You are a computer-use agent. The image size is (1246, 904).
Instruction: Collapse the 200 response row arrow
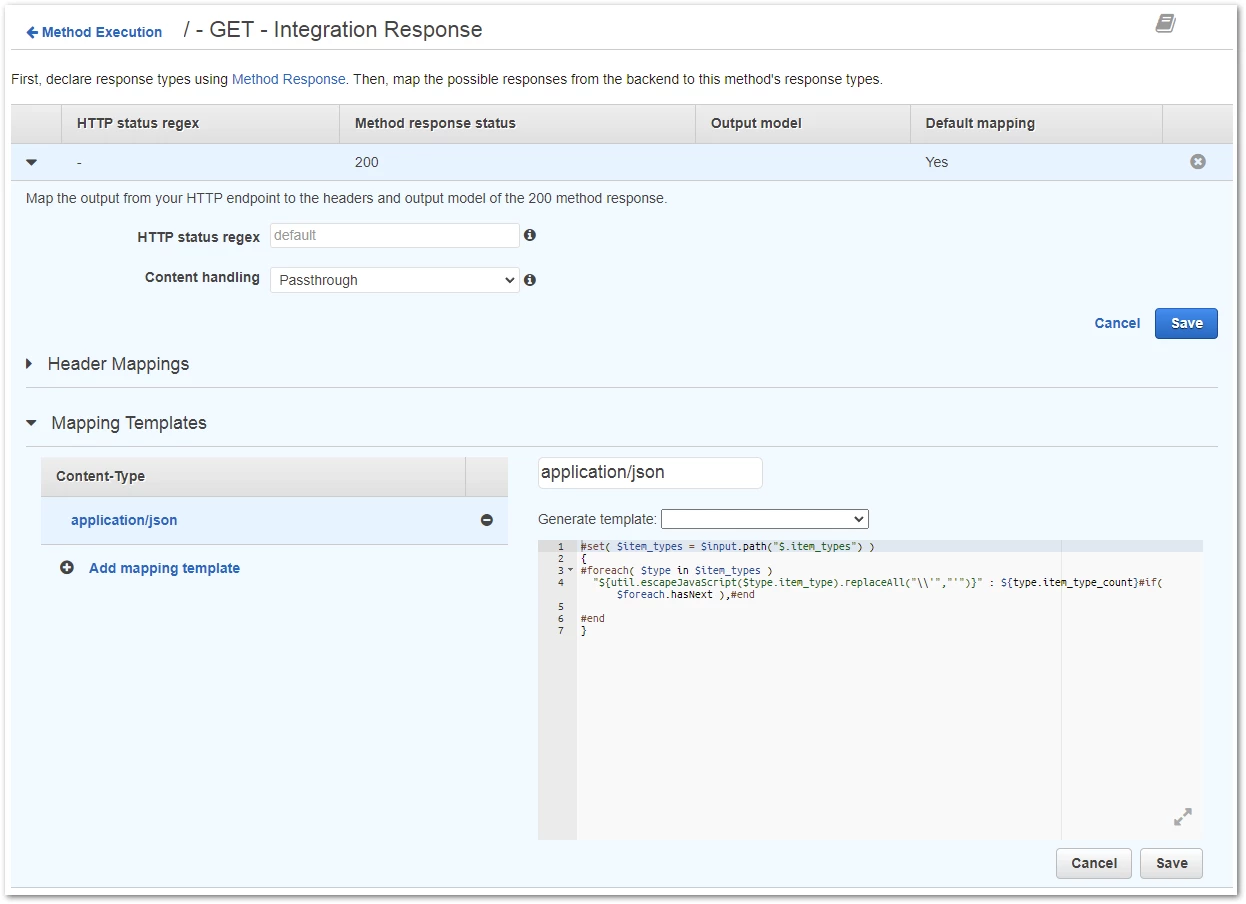(31, 162)
